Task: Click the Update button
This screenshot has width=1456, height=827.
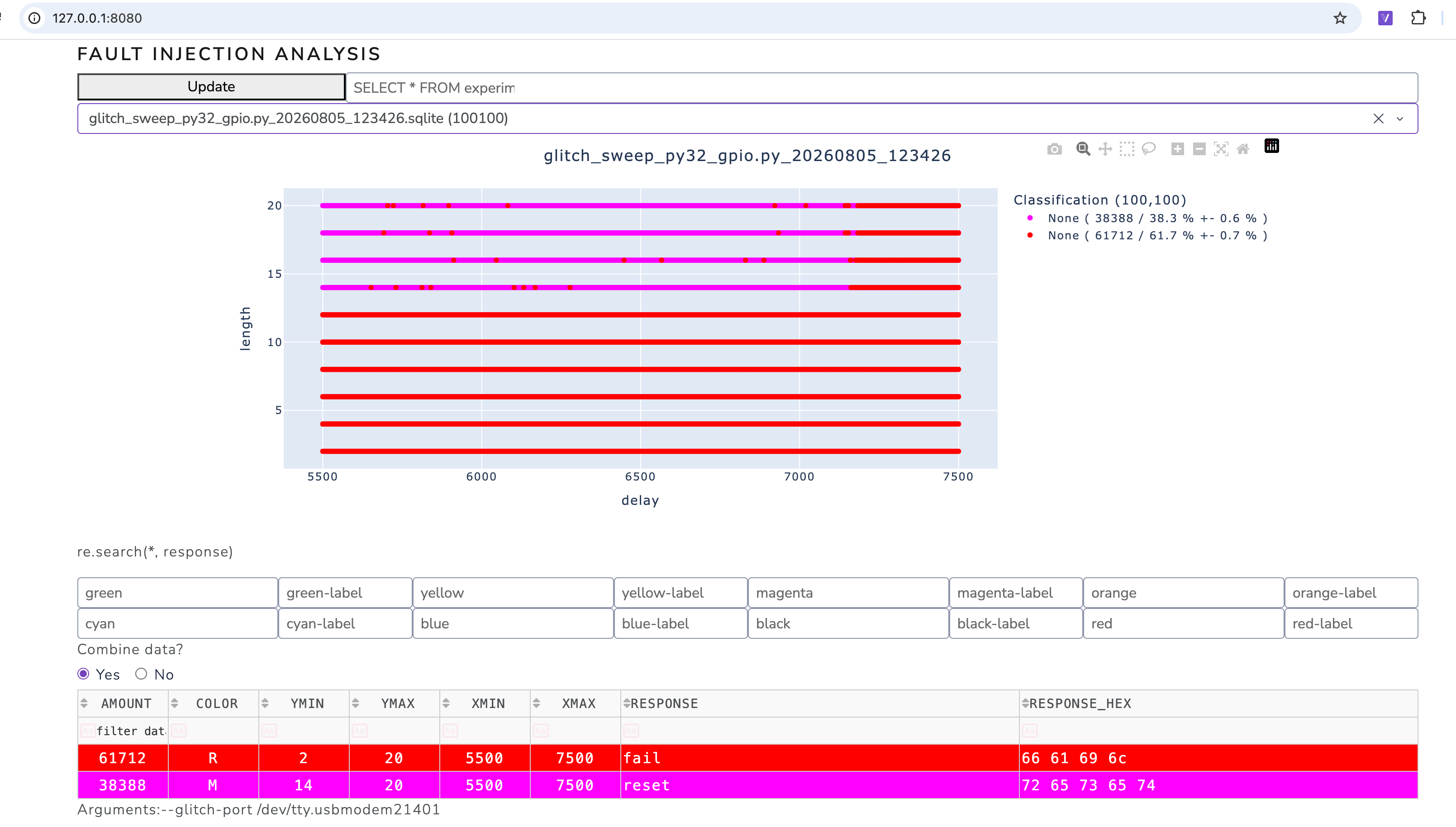Action: 211,86
